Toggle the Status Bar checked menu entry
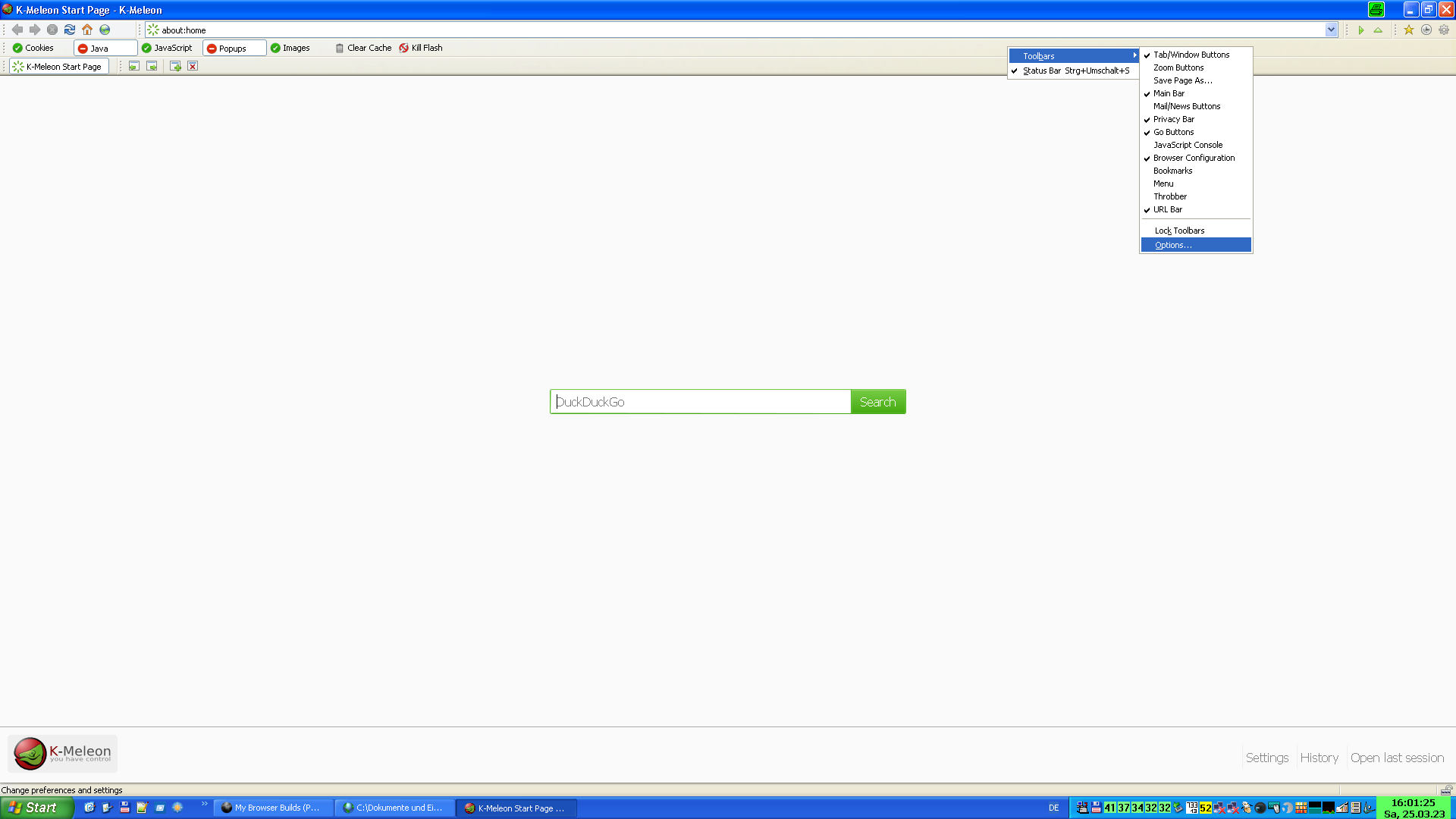1456x819 pixels. coord(1075,71)
